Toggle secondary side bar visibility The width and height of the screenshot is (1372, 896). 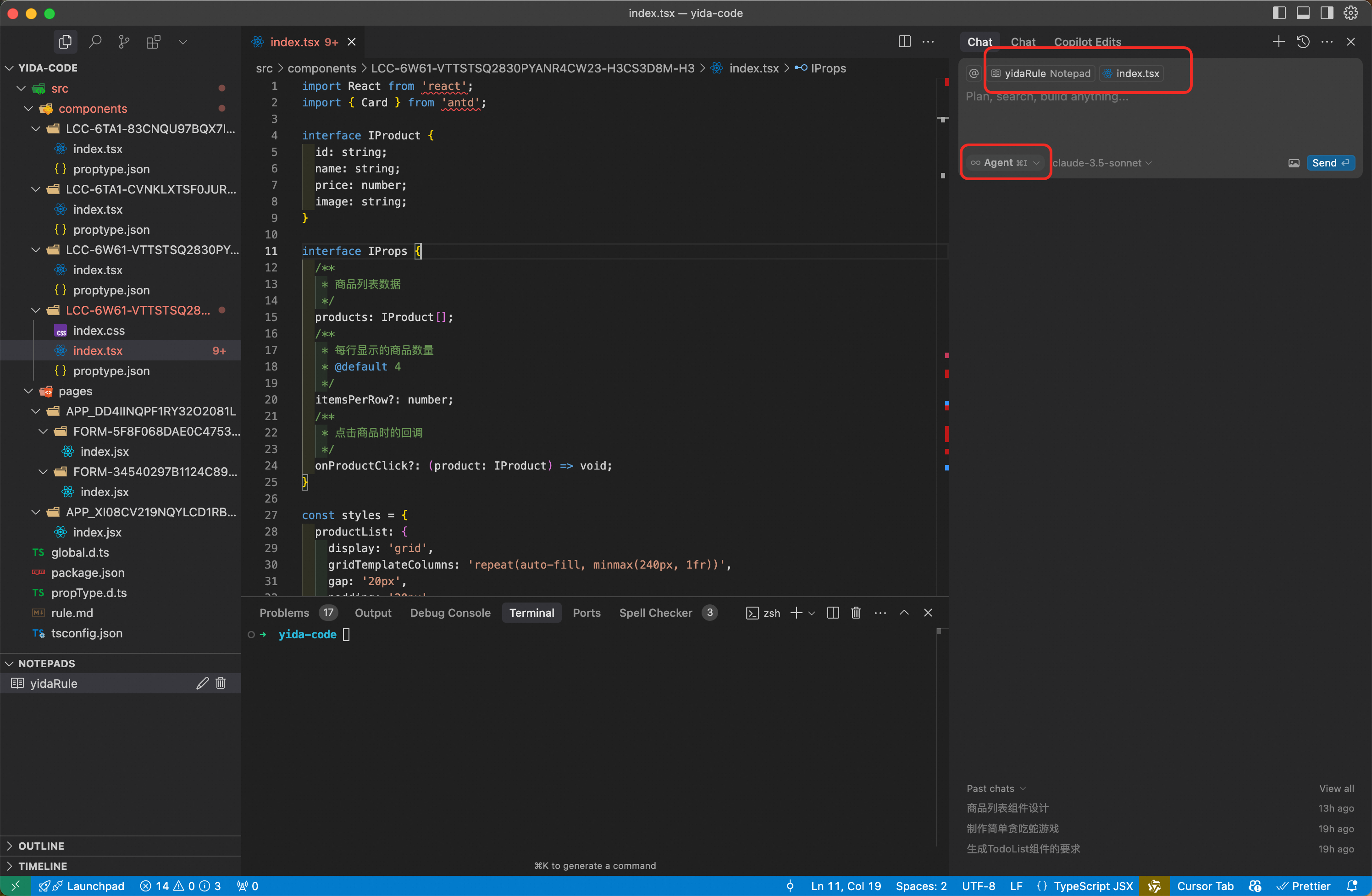click(1327, 13)
